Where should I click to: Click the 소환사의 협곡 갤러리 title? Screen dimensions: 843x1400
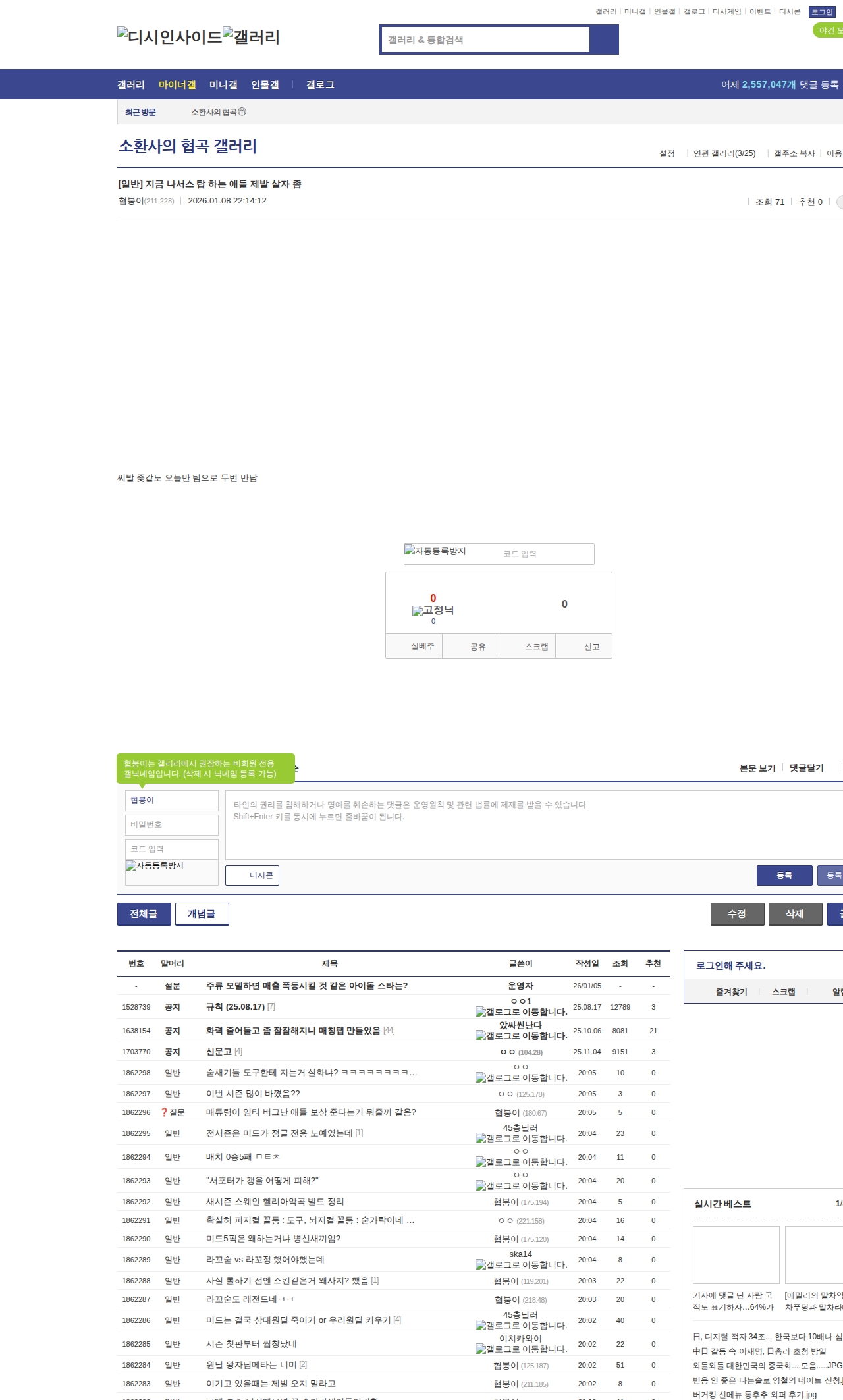pyautogui.click(x=188, y=146)
